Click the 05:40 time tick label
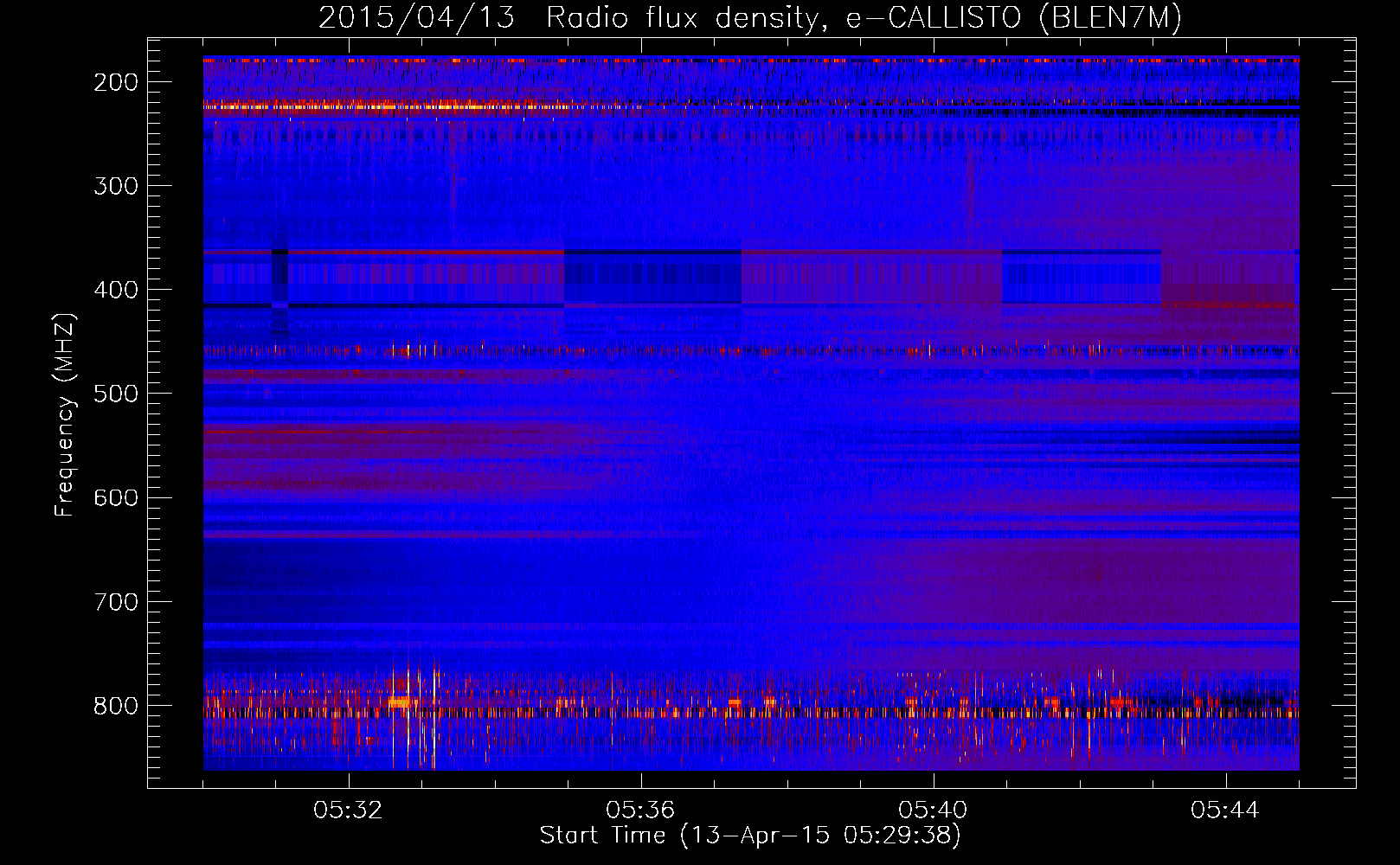This screenshot has height=865, width=1400. 933,811
